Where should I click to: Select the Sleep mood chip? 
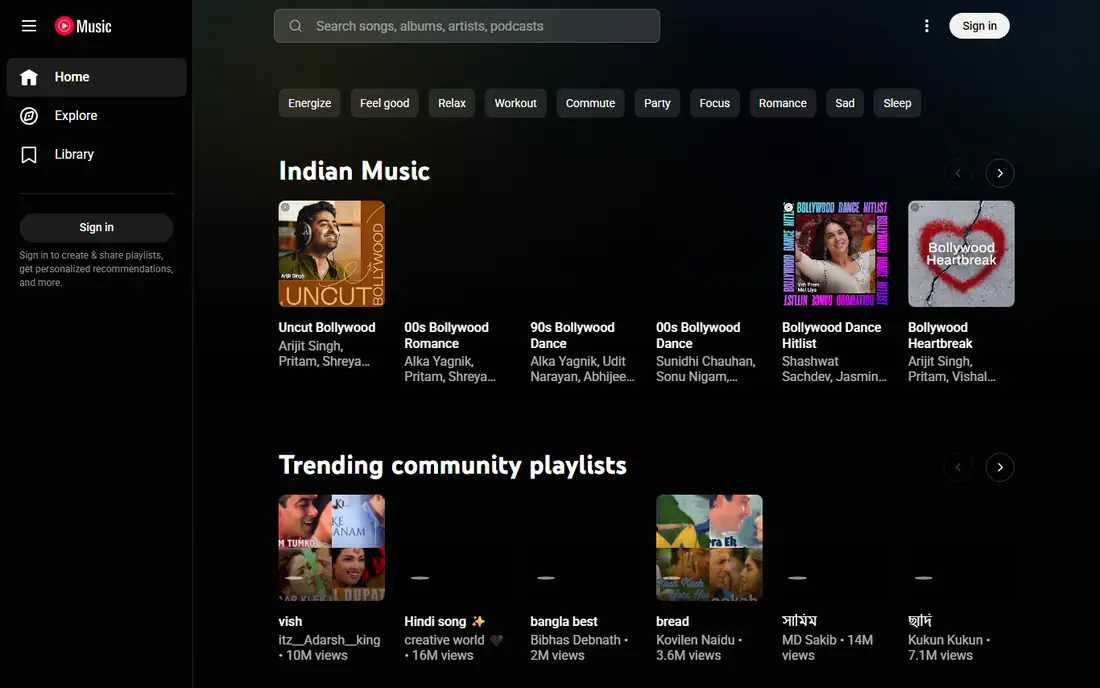897,103
